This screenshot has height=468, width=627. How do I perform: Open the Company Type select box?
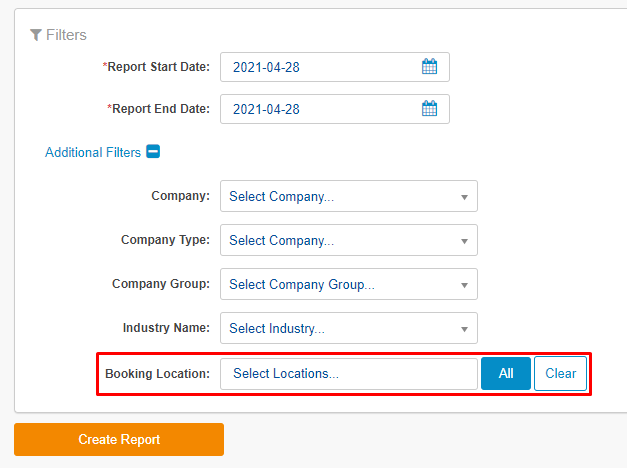tap(349, 240)
